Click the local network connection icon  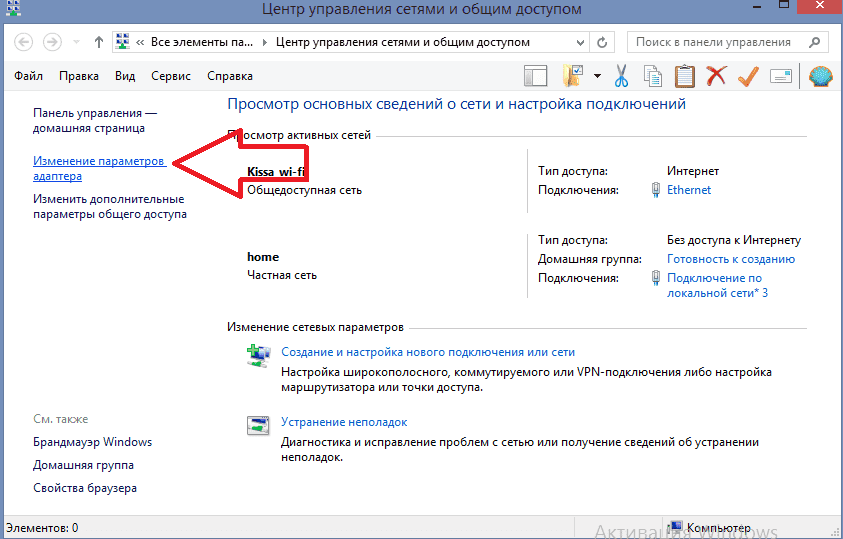tap(656, 278)
